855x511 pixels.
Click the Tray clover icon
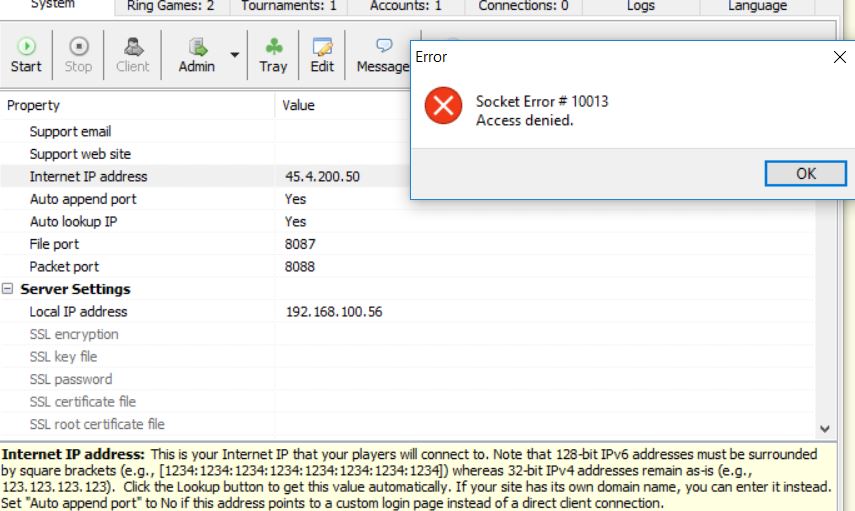click(x=273, y=47)
